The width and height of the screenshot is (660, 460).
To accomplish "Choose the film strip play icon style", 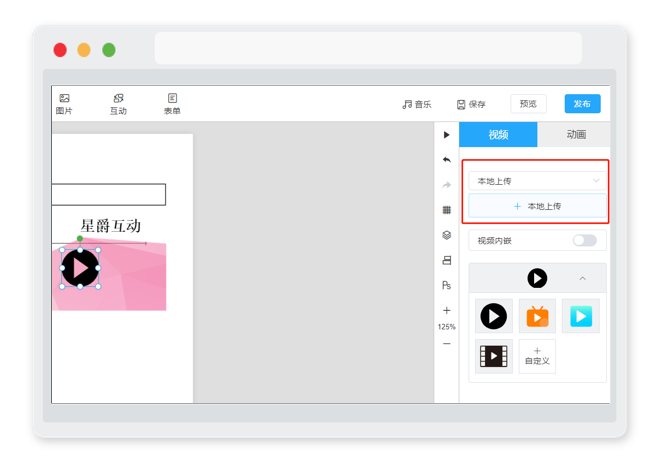I will click(494, 356).
